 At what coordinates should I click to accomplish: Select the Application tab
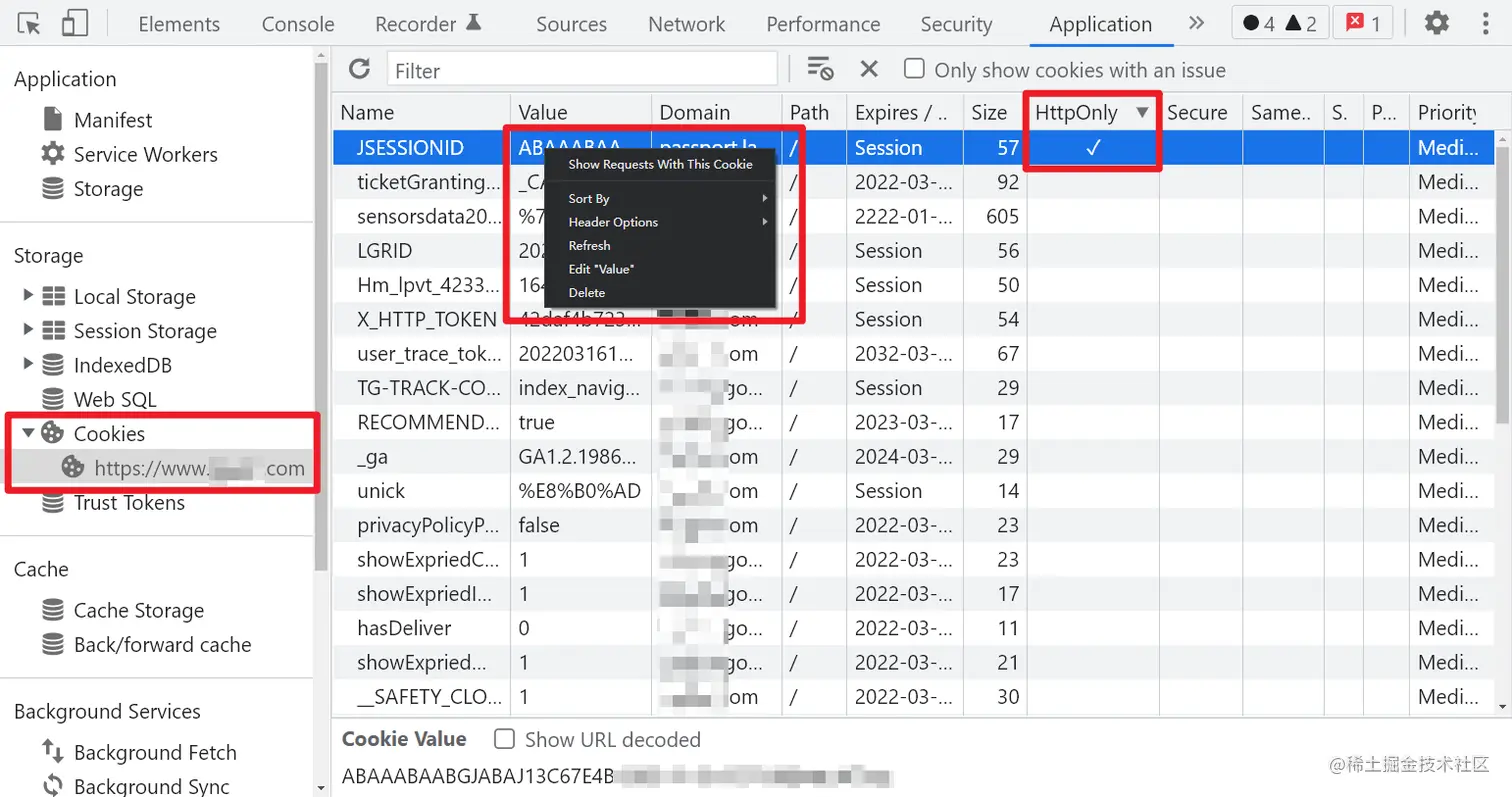[x=1100, y=24]
